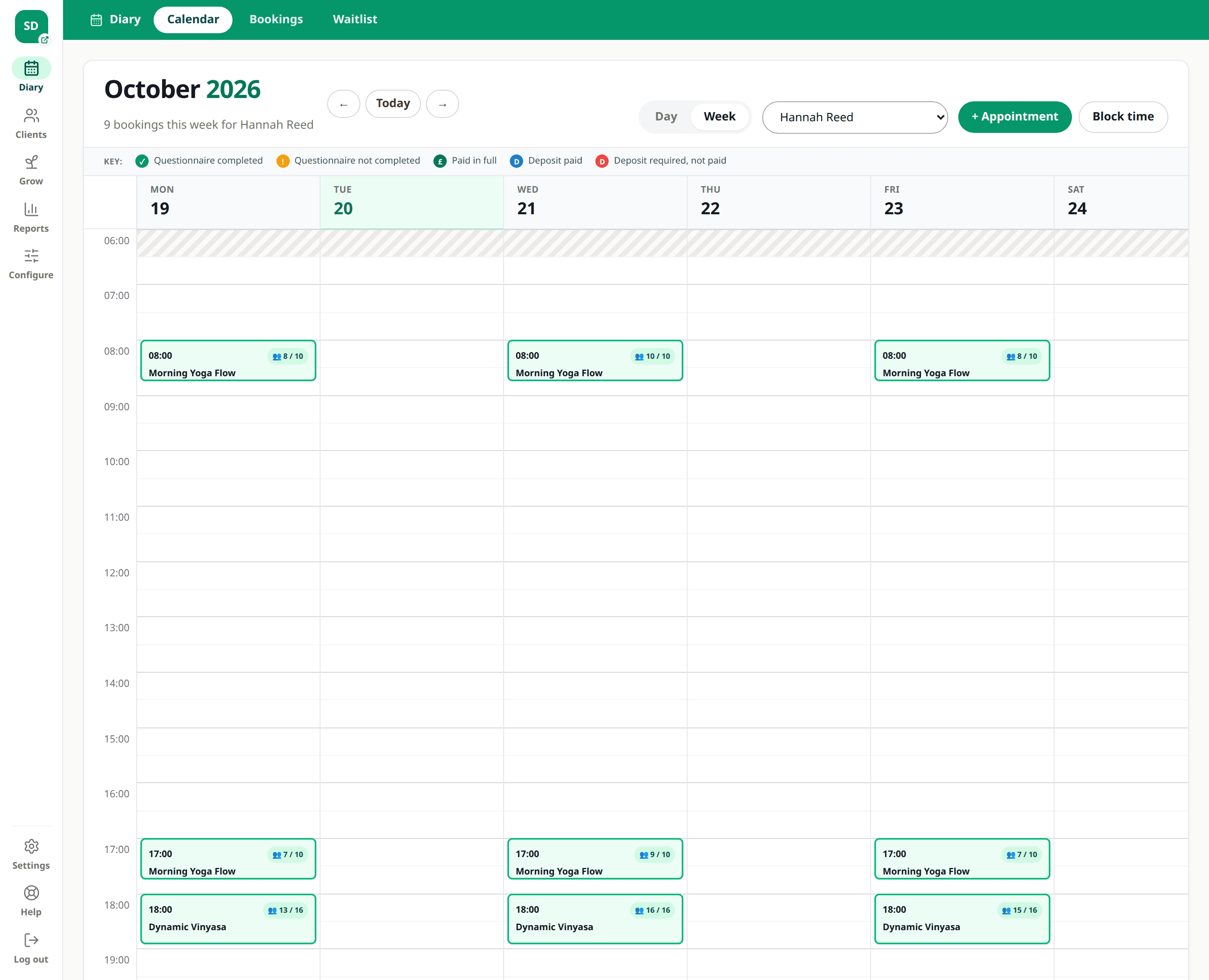Click the orange Questionnaire not completed icon
This screenshot has height=980, width=1209.
tap(283, 161)
